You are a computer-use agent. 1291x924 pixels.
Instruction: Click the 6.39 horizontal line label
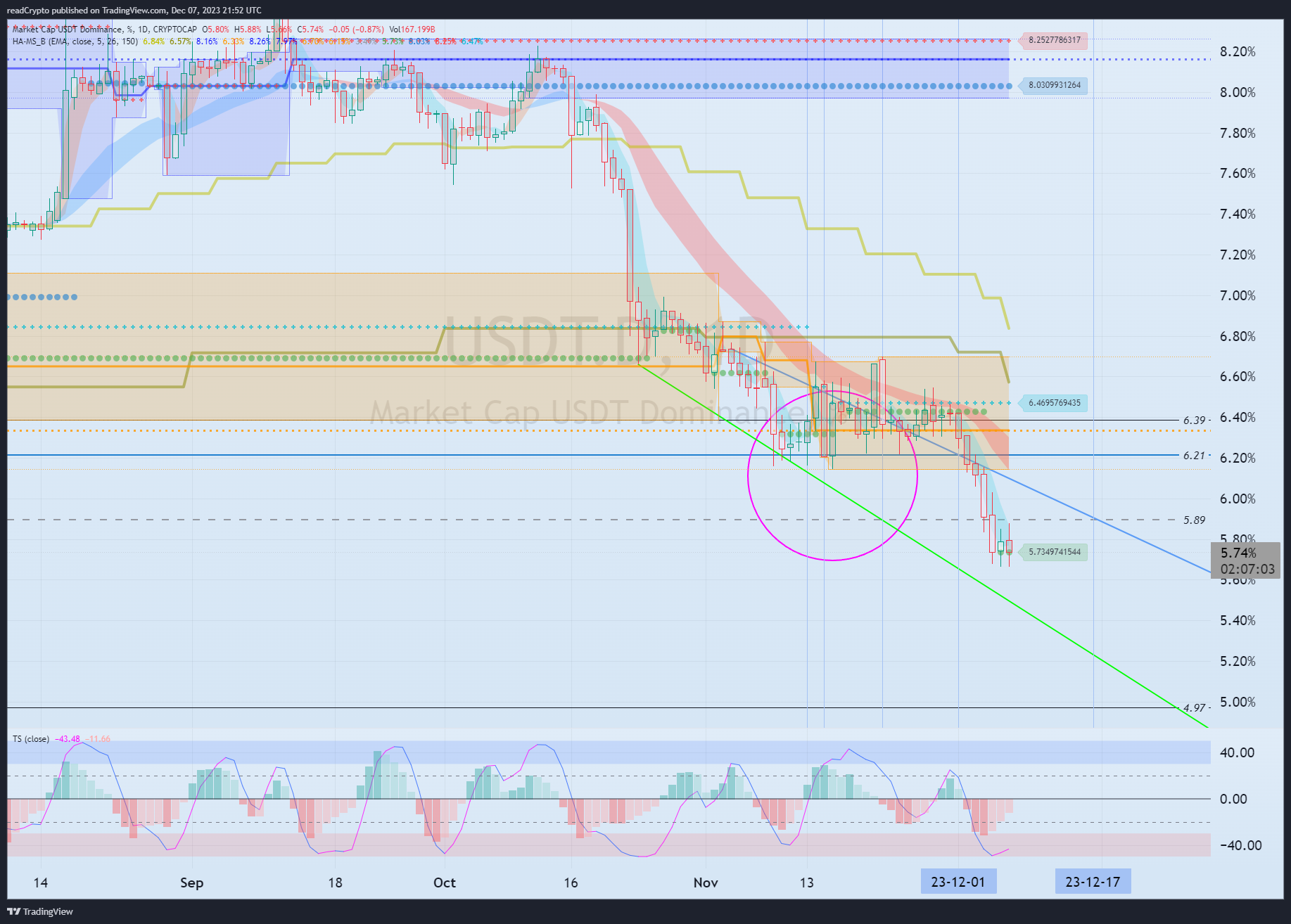click(1194, 421)
